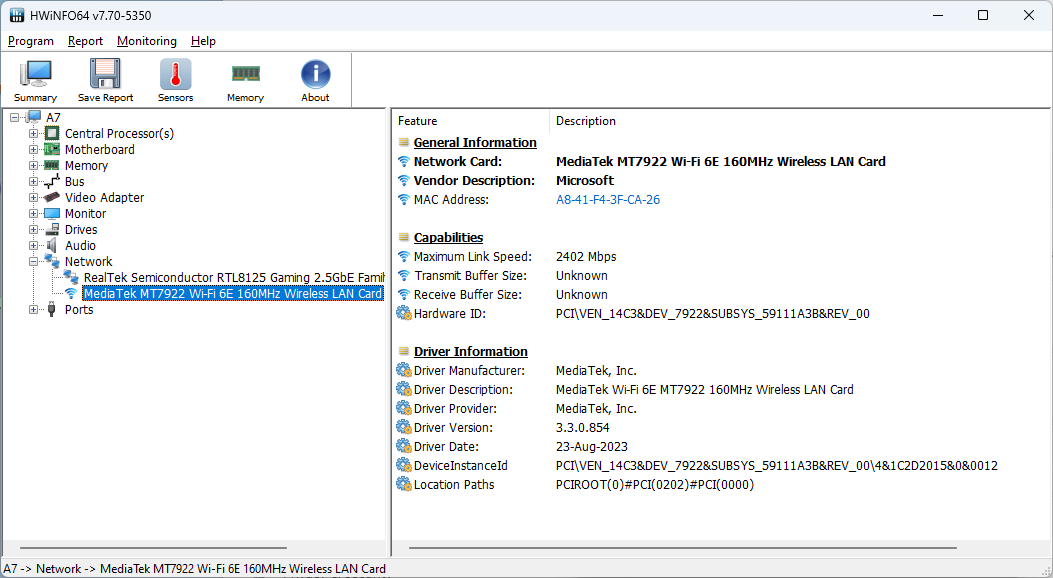This screenshot has height=578, width=1053.
Task: Click the Ports plug icon
Action: pyautogui.click(x=52, y=309)
